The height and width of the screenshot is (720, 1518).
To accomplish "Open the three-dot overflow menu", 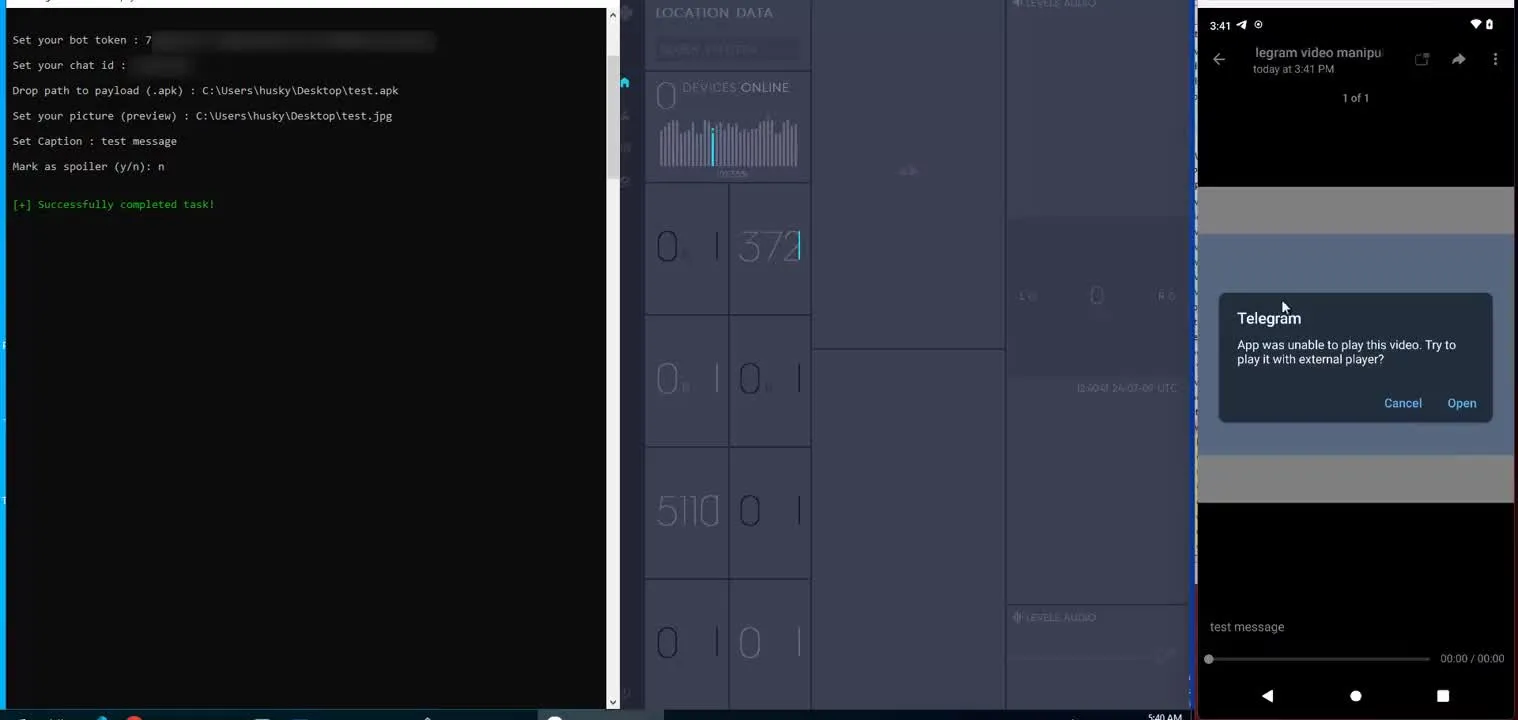I will 1495,60.
